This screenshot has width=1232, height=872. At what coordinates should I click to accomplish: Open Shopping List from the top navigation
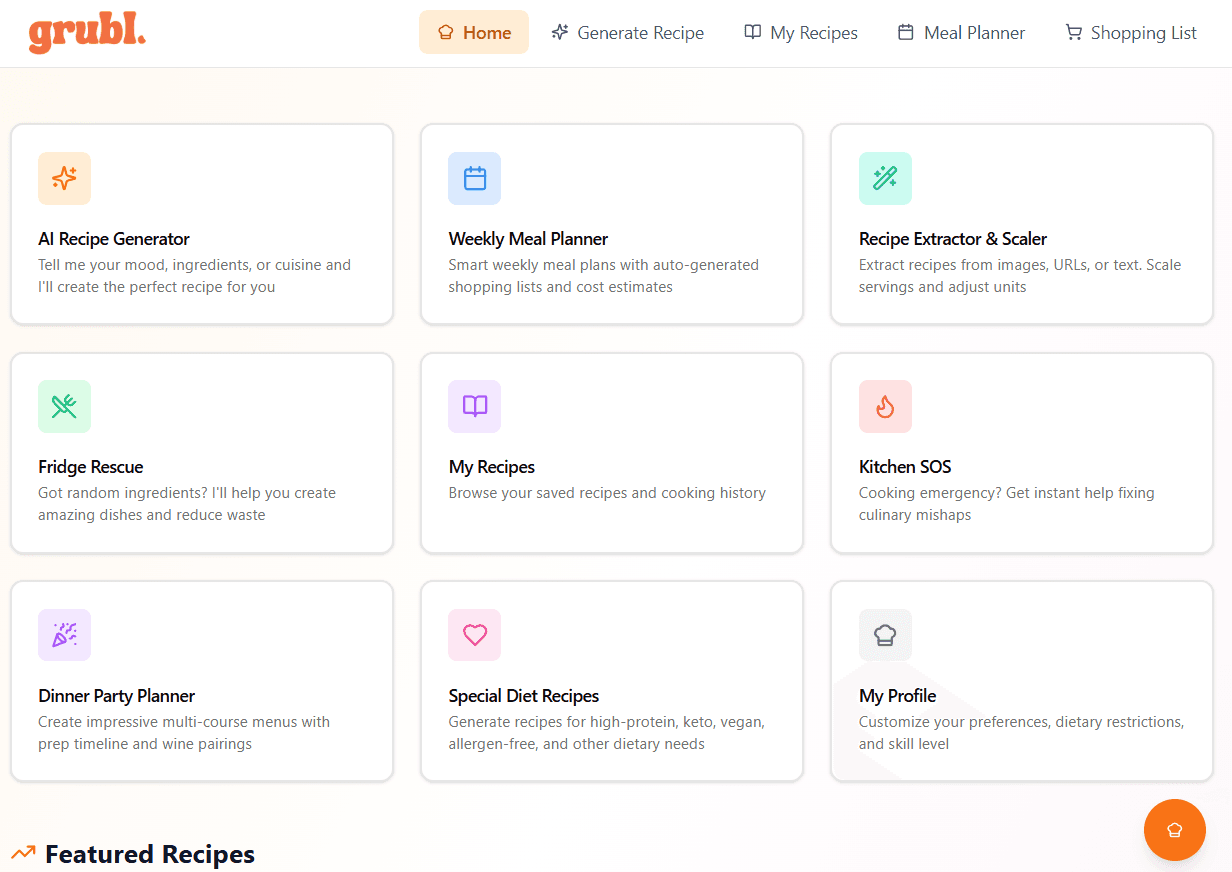coord(1131,33)
